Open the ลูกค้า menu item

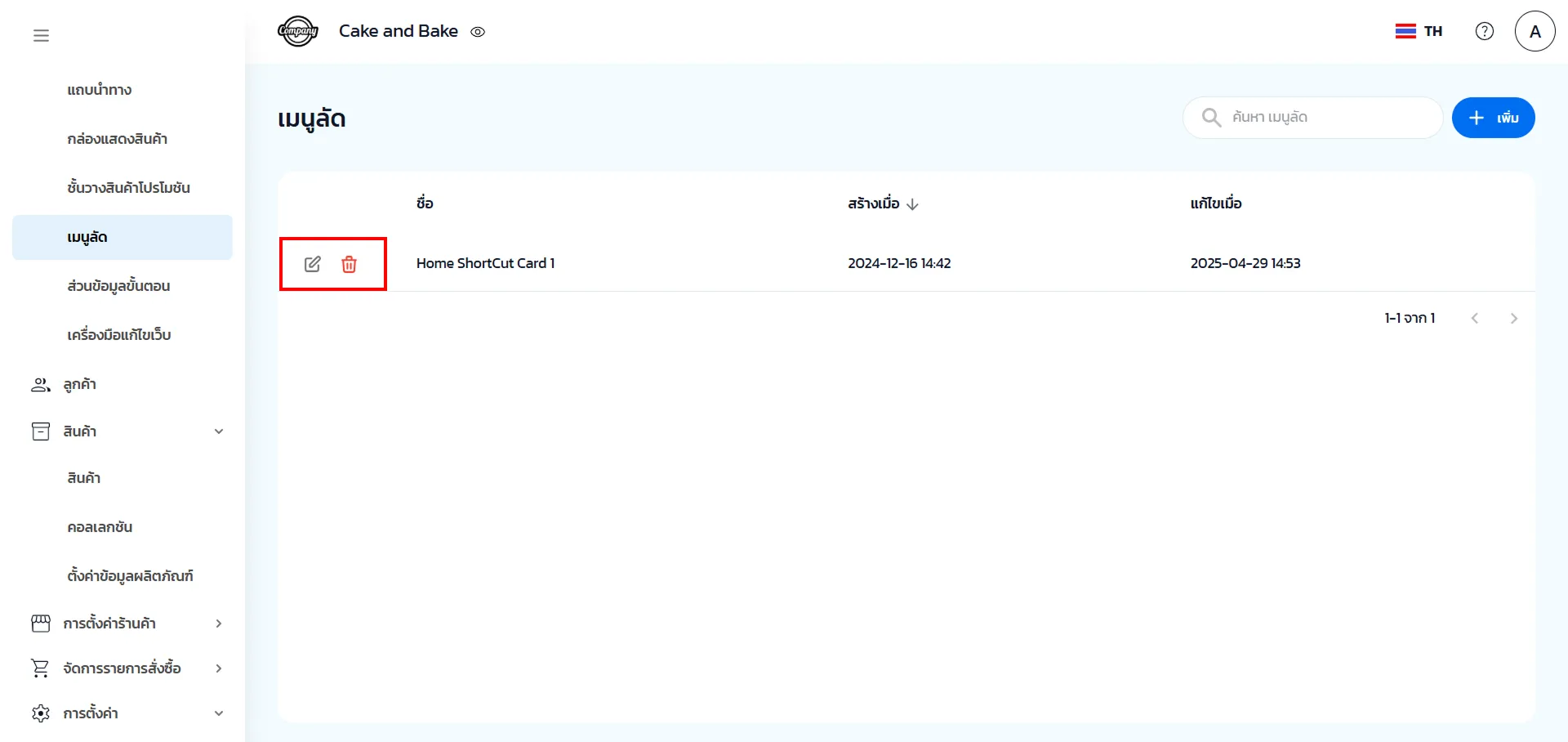coord(79,385)
